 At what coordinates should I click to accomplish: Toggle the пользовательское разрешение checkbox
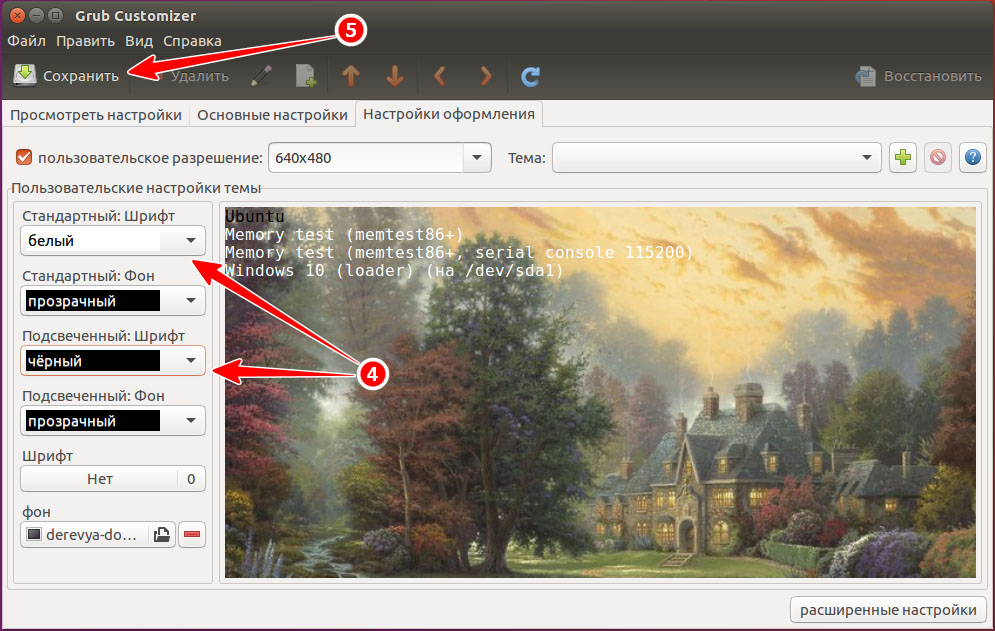tap(24, 157)
